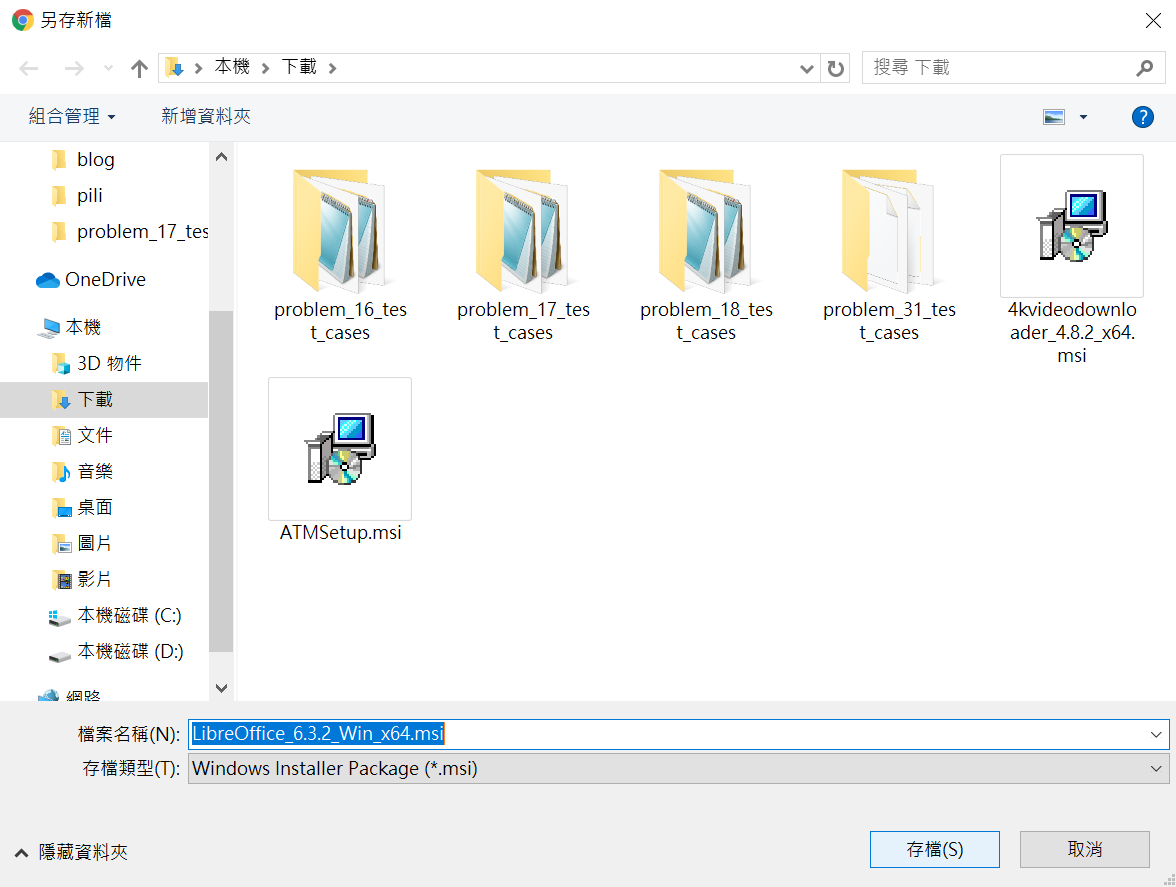Close the 另存新檔 dialog
The height and width of the screenshot is (887, 1176).
[x=1153, y=20]
